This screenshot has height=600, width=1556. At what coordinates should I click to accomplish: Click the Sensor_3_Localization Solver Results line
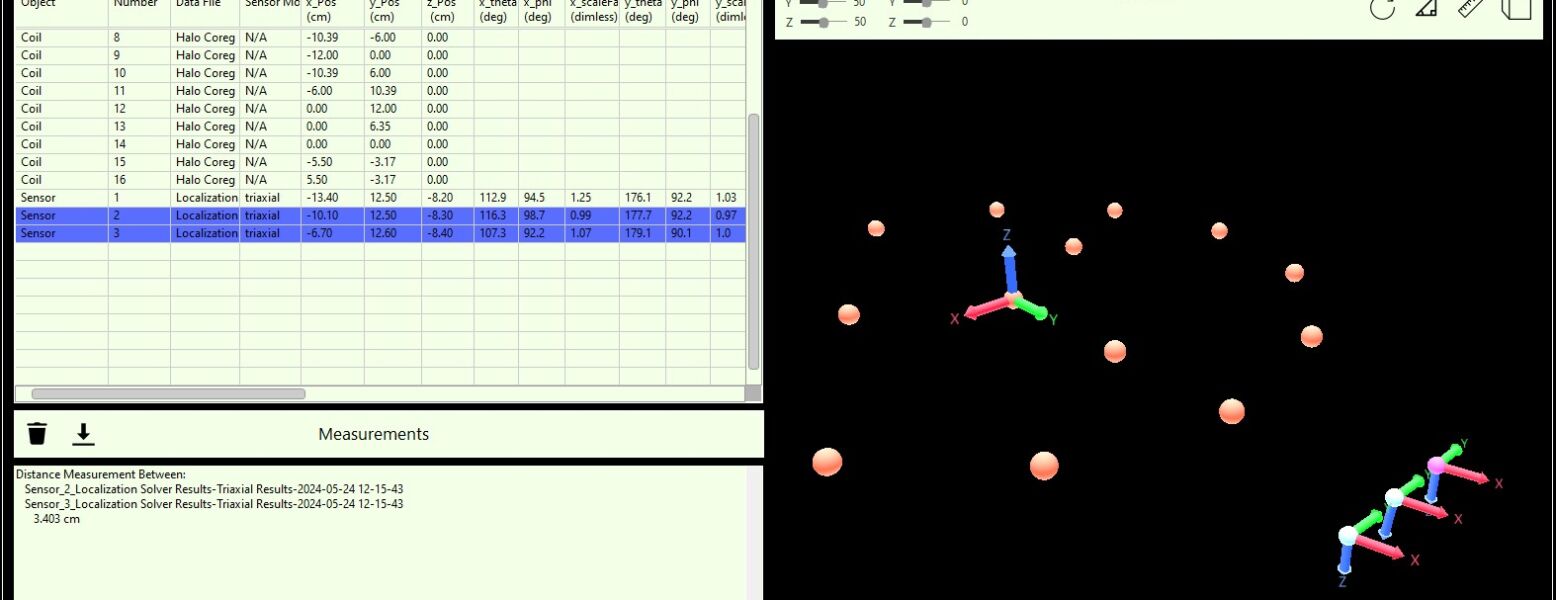point(214,504)
